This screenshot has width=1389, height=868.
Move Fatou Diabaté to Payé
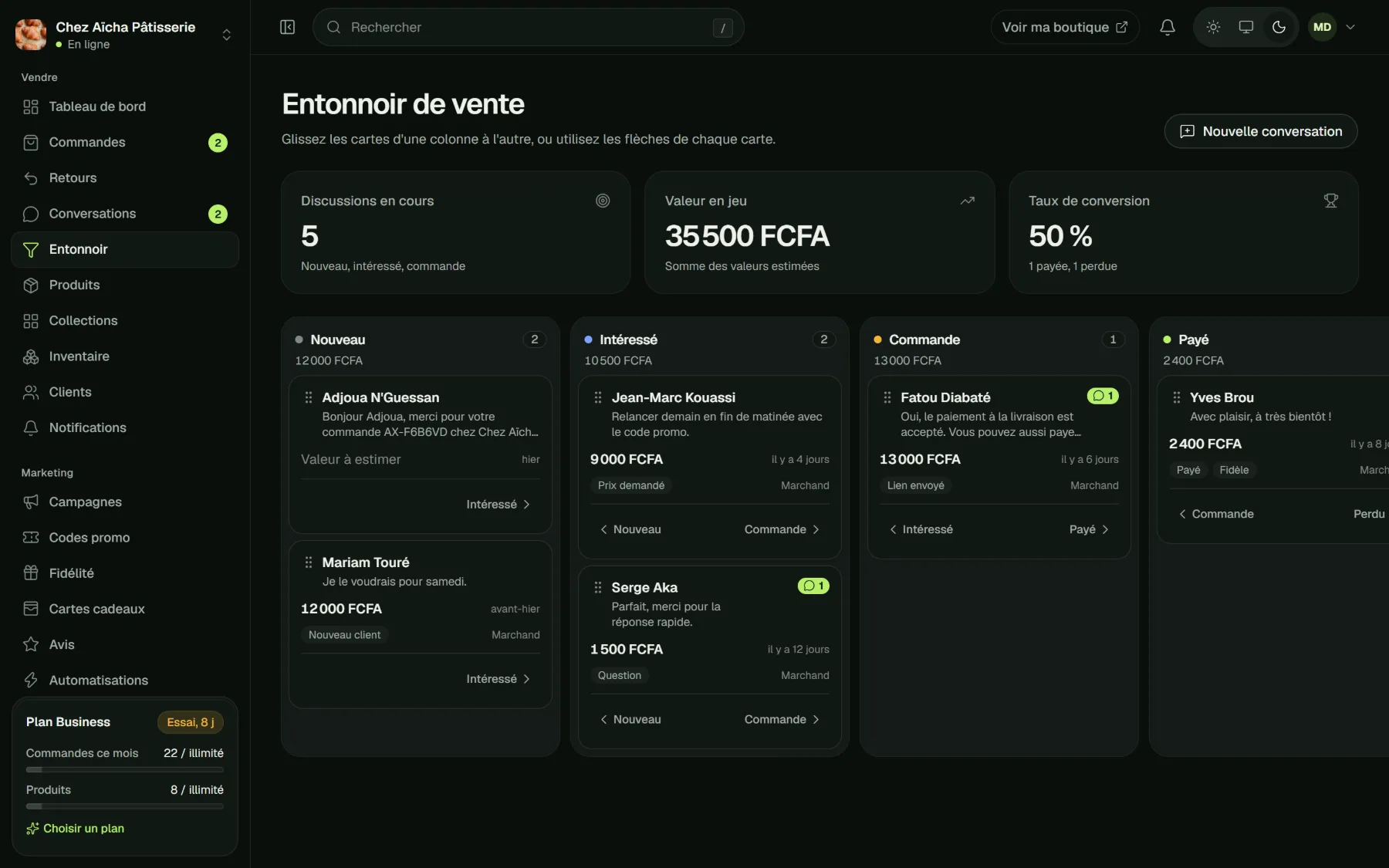pyautogui.click(x=1089, y=529)
